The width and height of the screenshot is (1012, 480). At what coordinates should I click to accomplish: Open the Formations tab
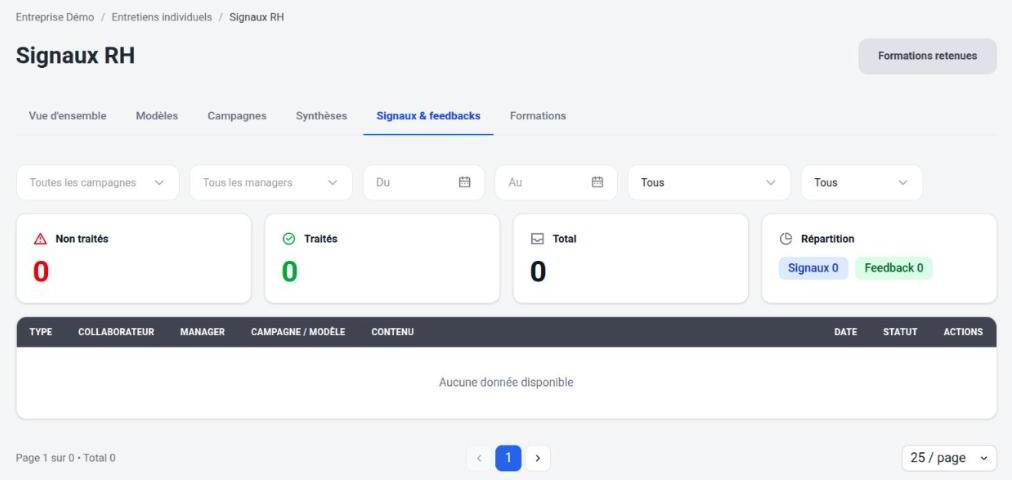pyautogui.click(x=538, y=116)
